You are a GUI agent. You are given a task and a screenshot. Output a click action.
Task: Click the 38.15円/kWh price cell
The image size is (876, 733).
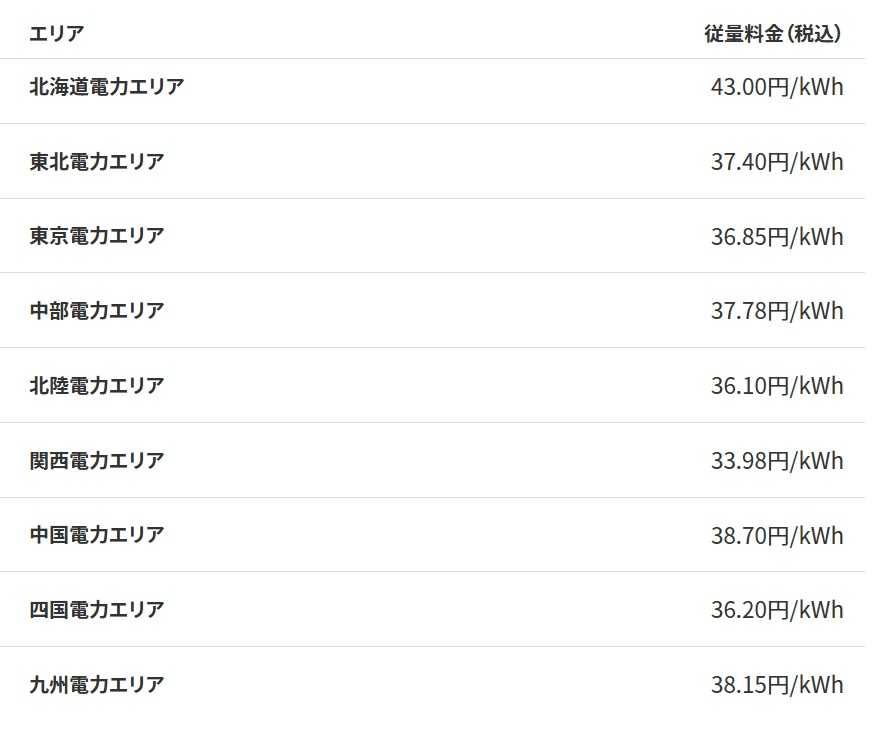tap(777, 685)
